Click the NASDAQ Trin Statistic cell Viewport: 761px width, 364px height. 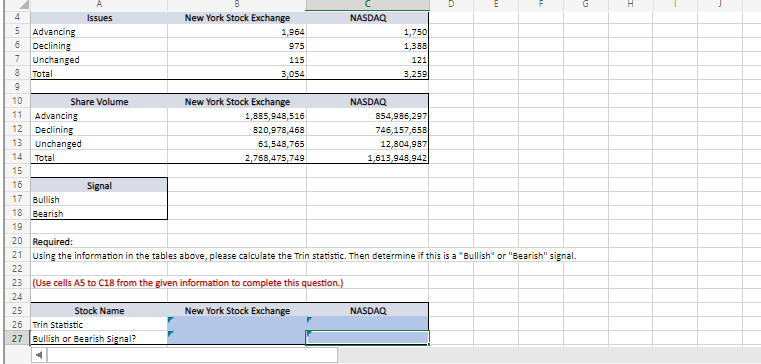(367, 324)
